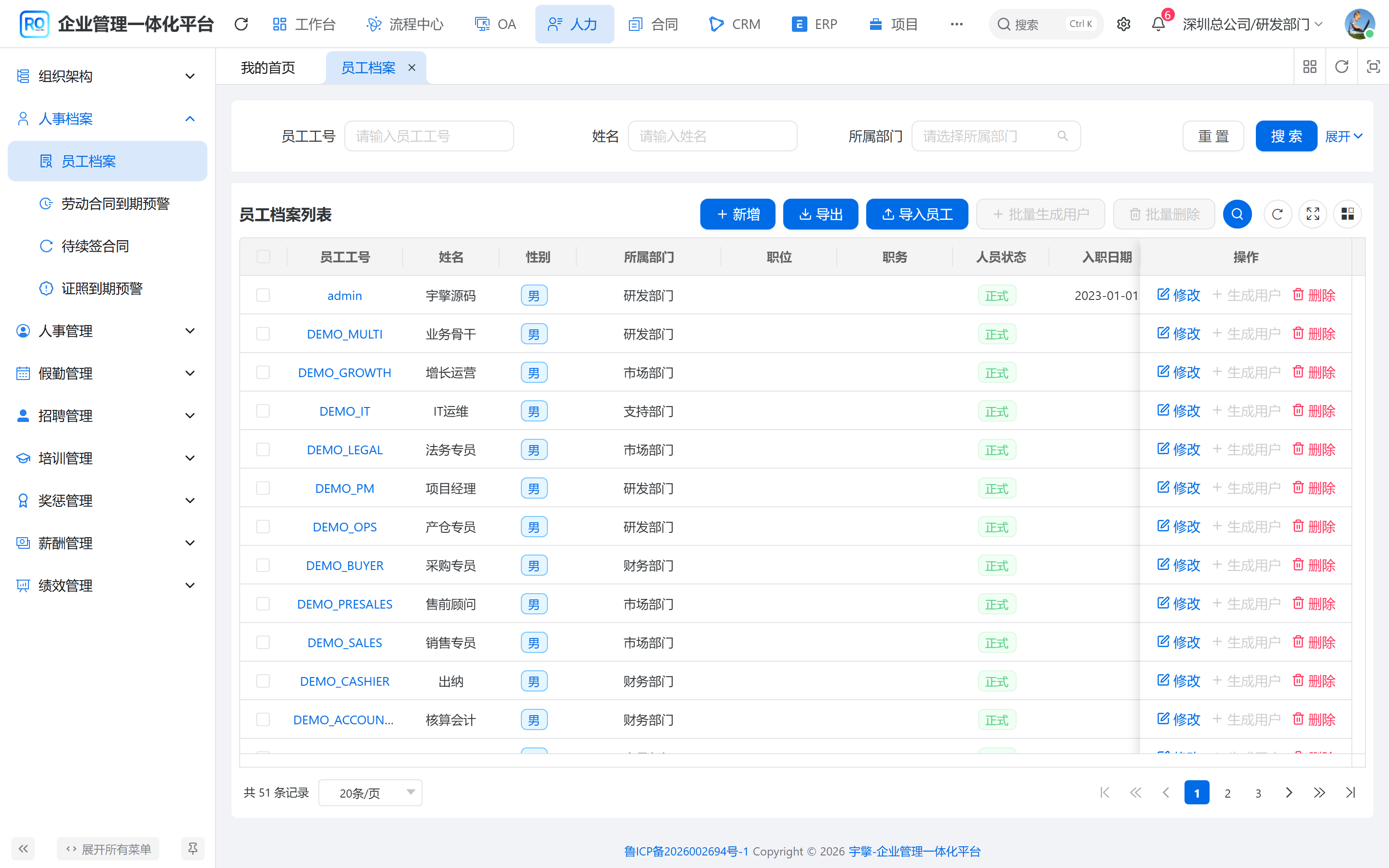Click 修改 for DEMO_GROWTH row

coord(1178,372)
